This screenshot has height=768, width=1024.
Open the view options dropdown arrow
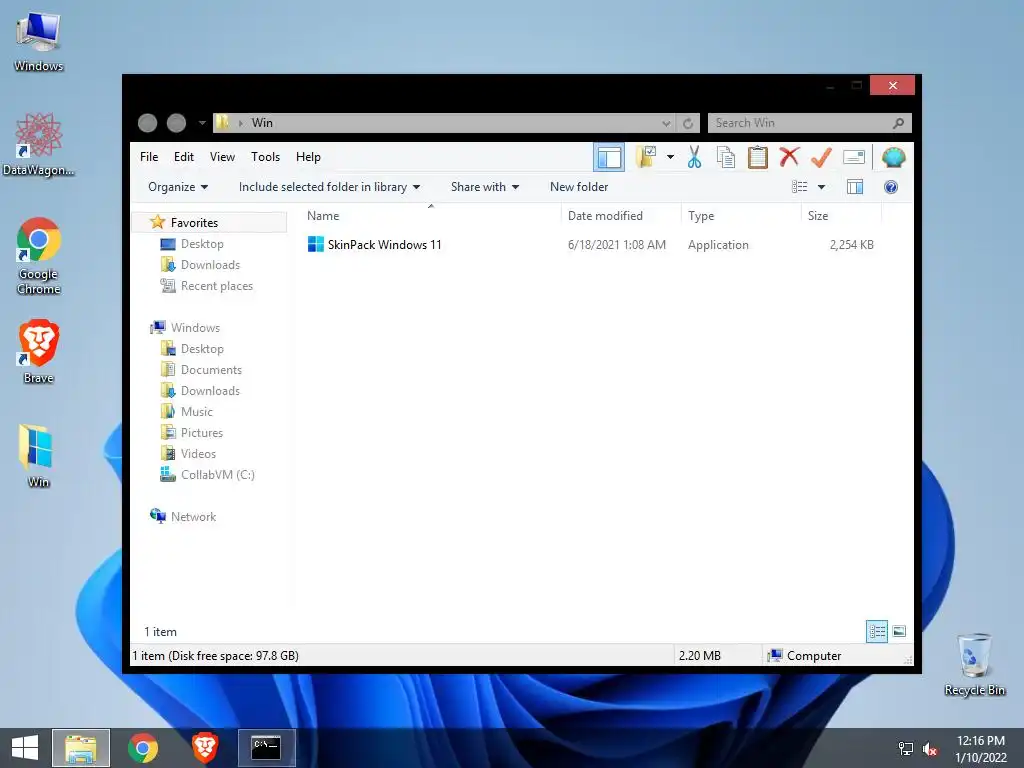tap(822, 187)
